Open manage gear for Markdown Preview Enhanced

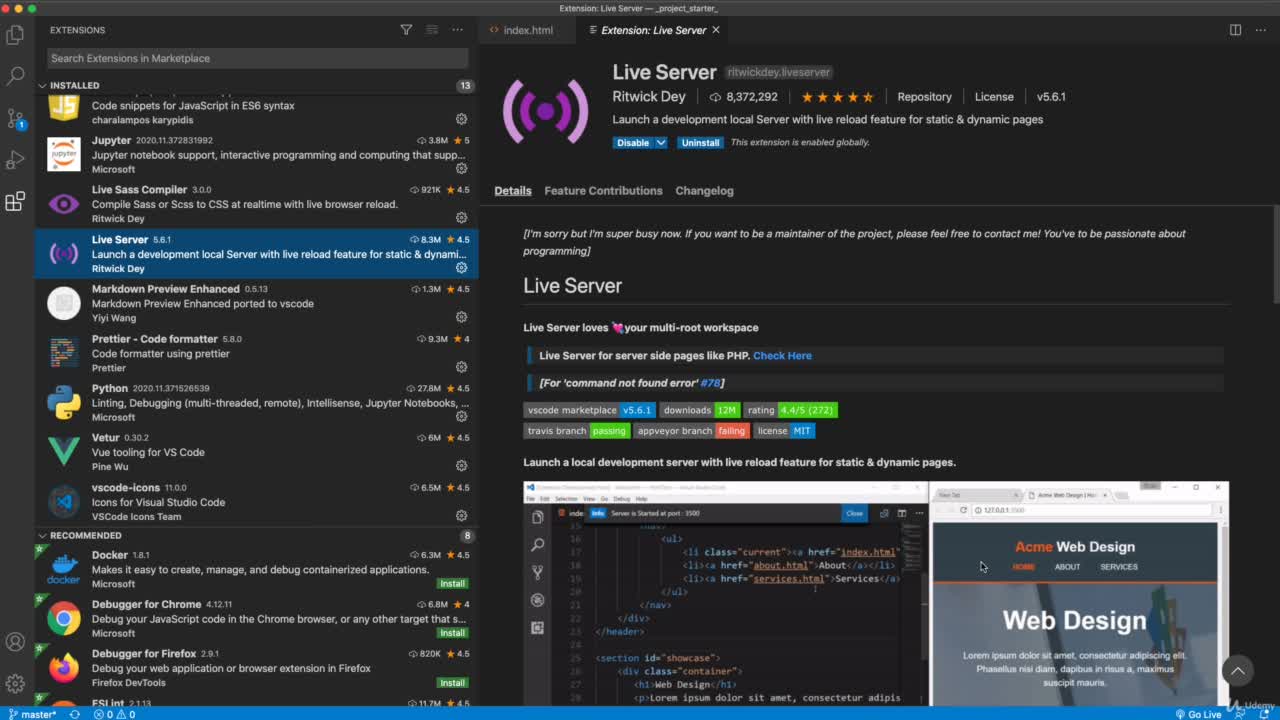462,317
